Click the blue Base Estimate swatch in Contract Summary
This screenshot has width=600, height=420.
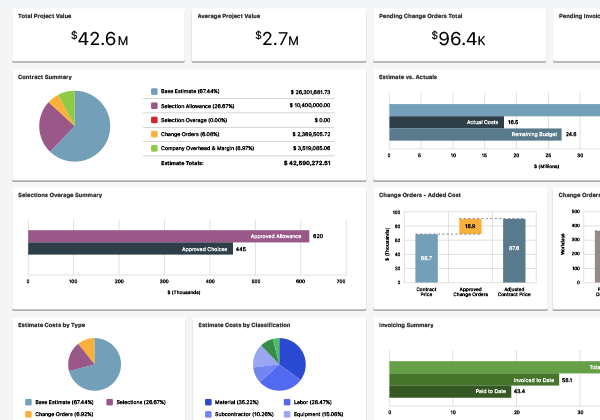pyautogui.click(x=154, y=91)
